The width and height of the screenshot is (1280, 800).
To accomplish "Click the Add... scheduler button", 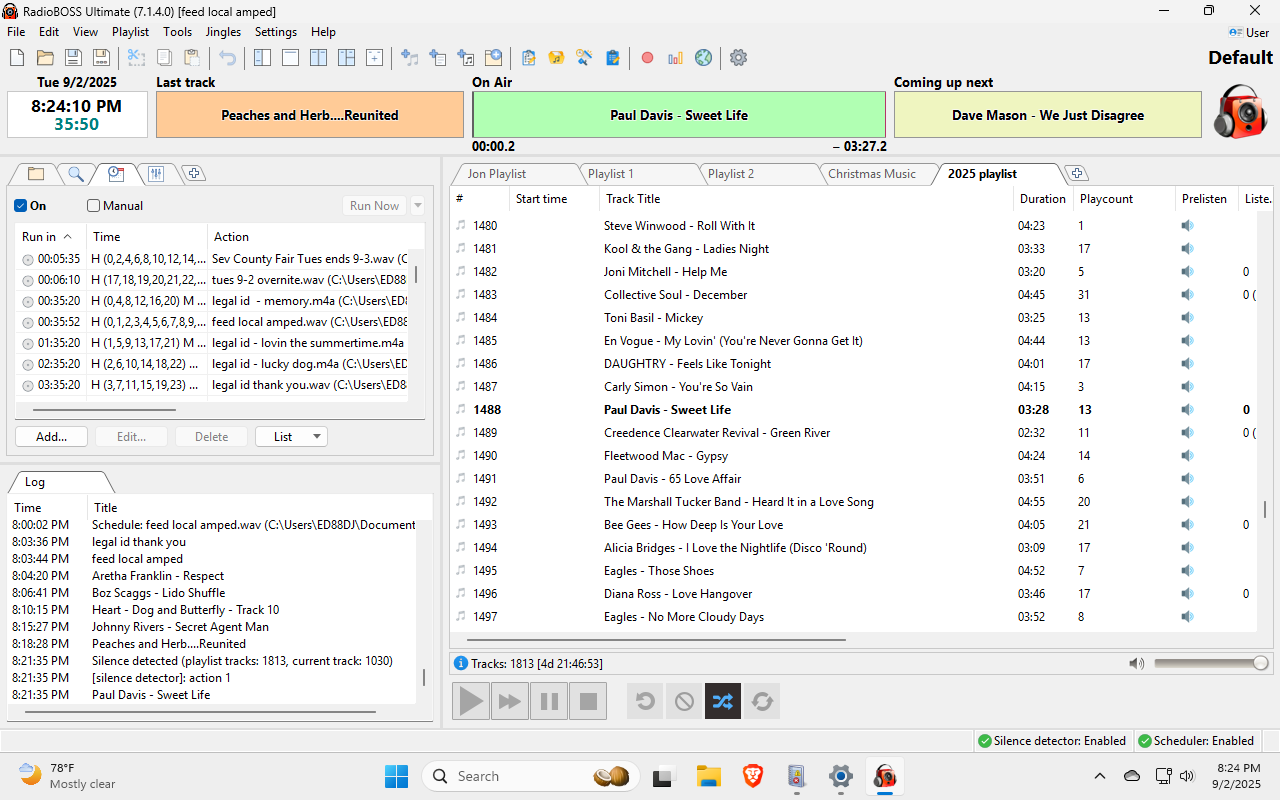I will [51, 437].
